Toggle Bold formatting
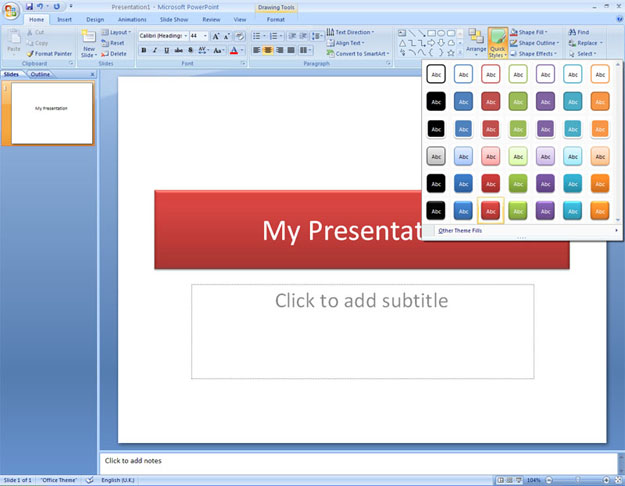 [144, 50]
